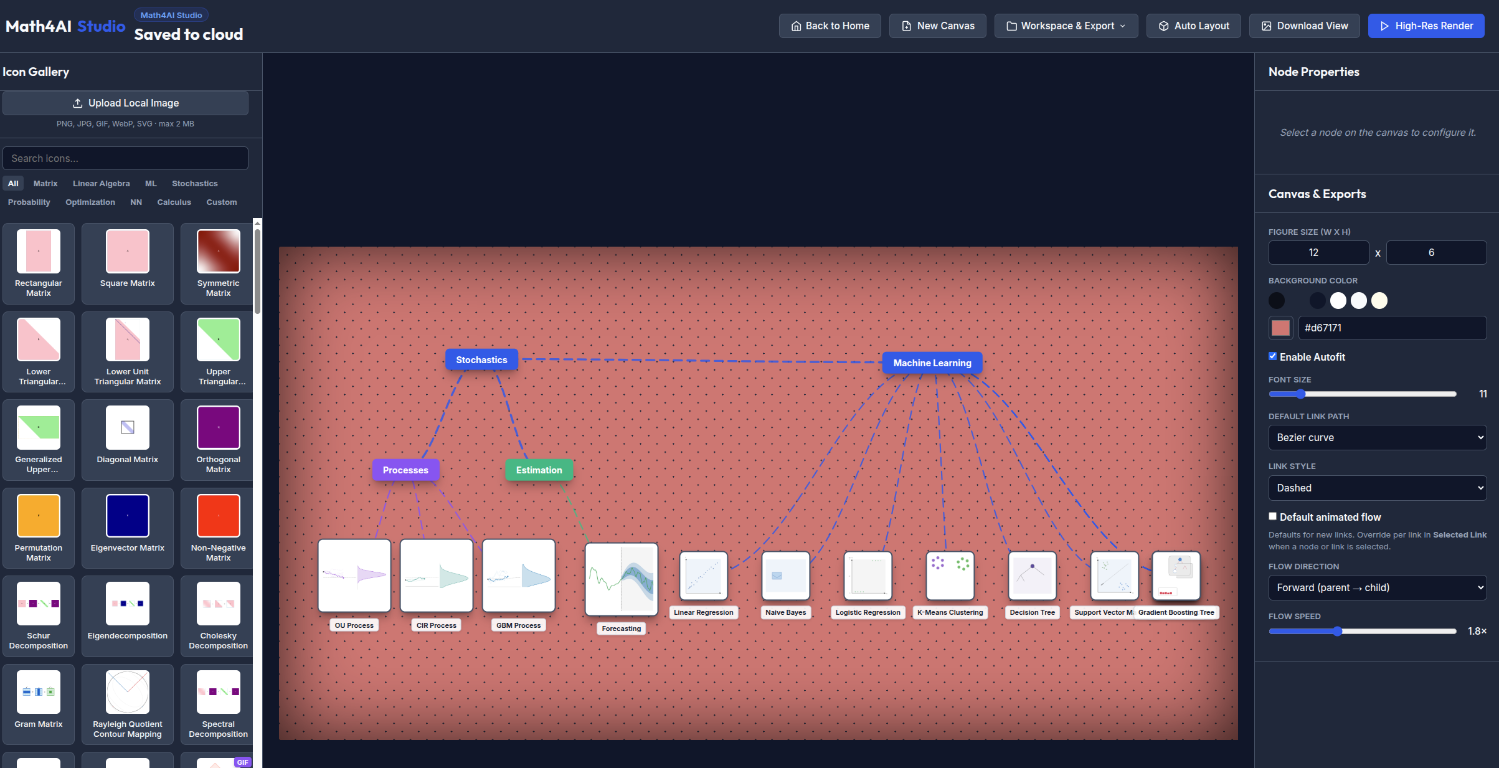Image resolution: width=1499 pixels, height=768 pixels.
Task: Click the Font Size slider
Action: click(1362, 394)
